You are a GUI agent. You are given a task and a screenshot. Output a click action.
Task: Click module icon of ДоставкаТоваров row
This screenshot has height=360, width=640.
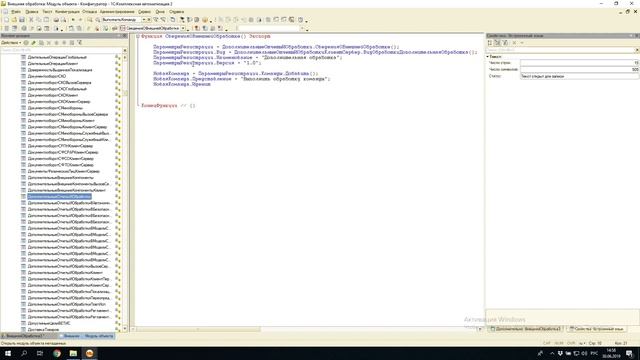23,329
